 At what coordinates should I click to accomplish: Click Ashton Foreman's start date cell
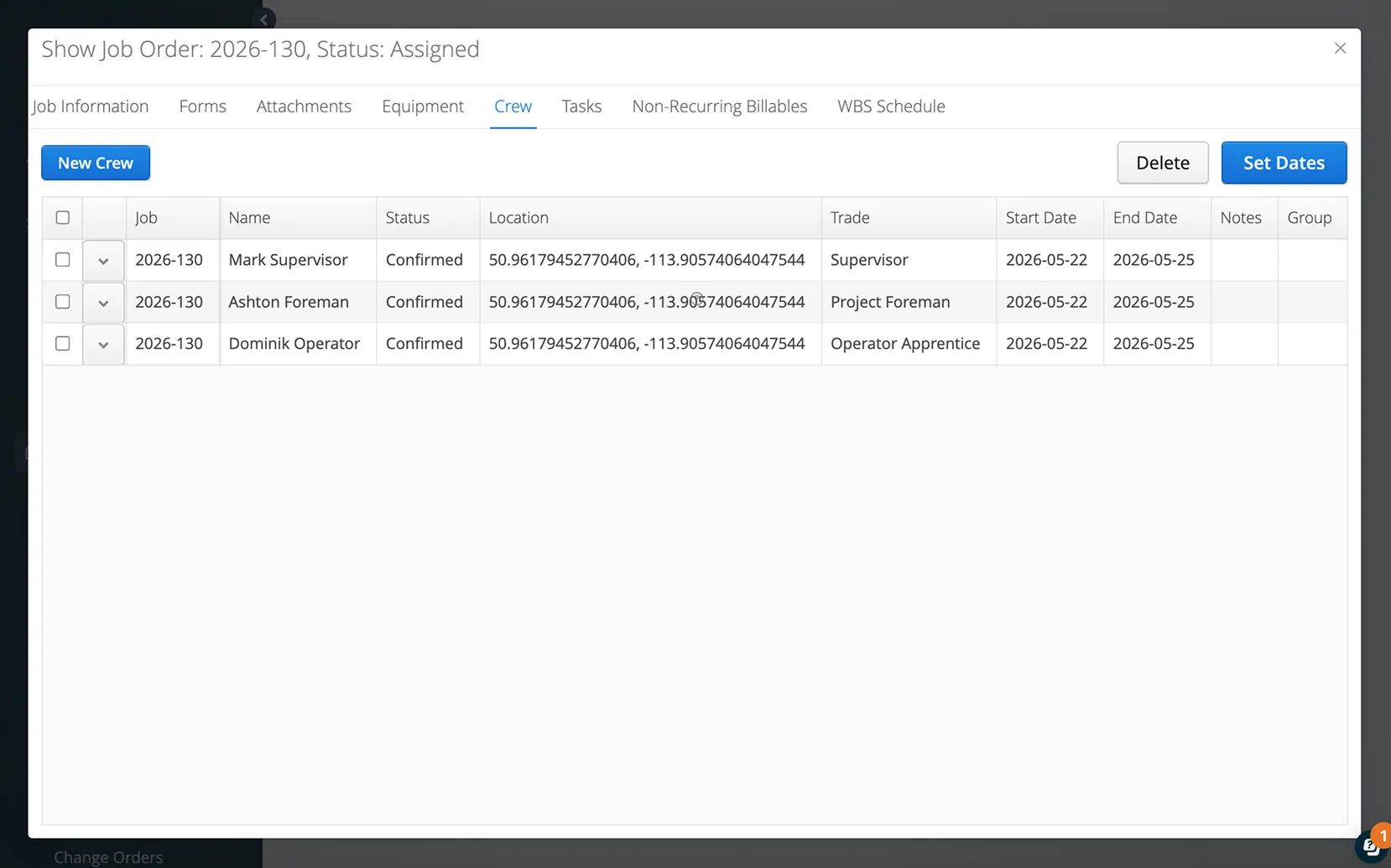[x=1050, y=302]
